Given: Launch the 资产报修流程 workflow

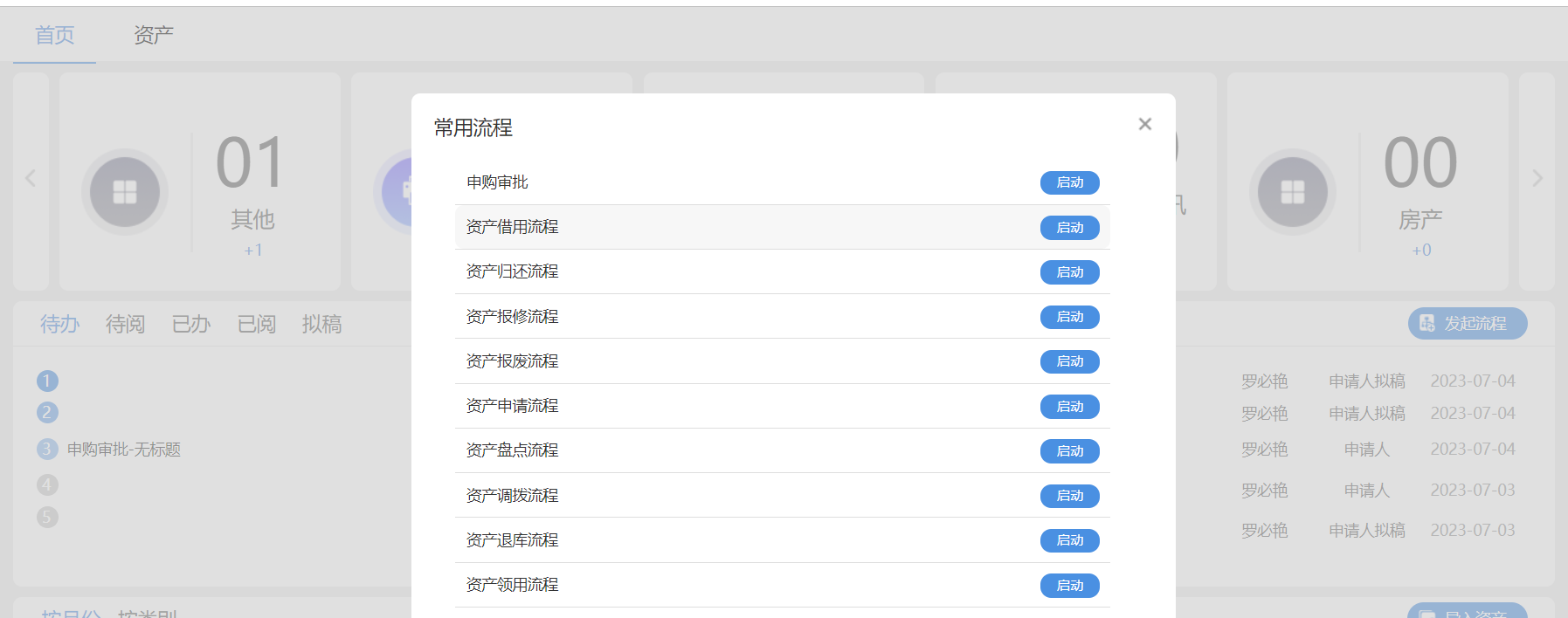Looking at the screenshot, I should click(x=1069, y=317).
